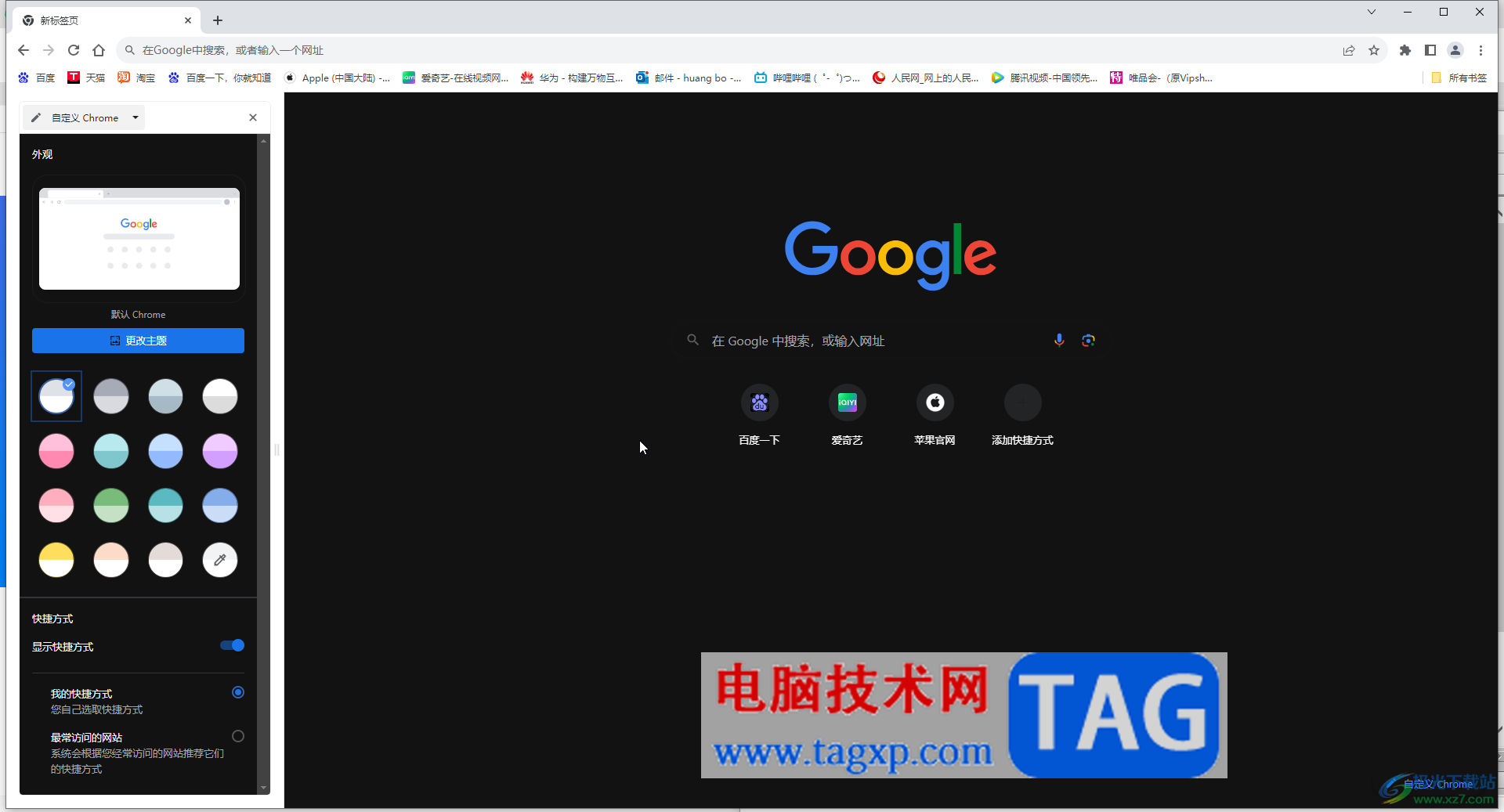This screenshot has width=1504, height=812.
Task: Open the 百度 bookmark
Action: click(x=37, y=78)
